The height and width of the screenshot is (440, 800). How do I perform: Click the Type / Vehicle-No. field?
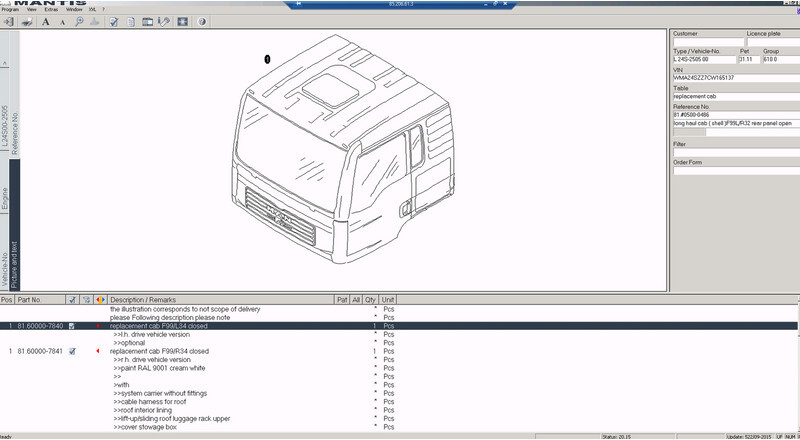pos(705,60)
